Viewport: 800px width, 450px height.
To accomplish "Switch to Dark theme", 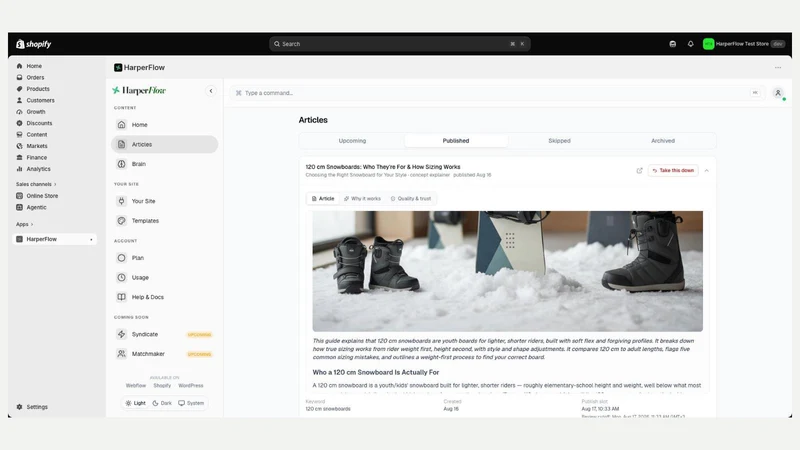I will click(x=162, y=403).
